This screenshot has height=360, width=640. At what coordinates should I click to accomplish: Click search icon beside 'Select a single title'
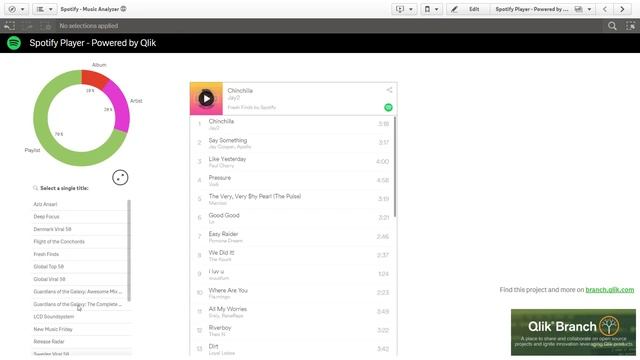point(36,188)
